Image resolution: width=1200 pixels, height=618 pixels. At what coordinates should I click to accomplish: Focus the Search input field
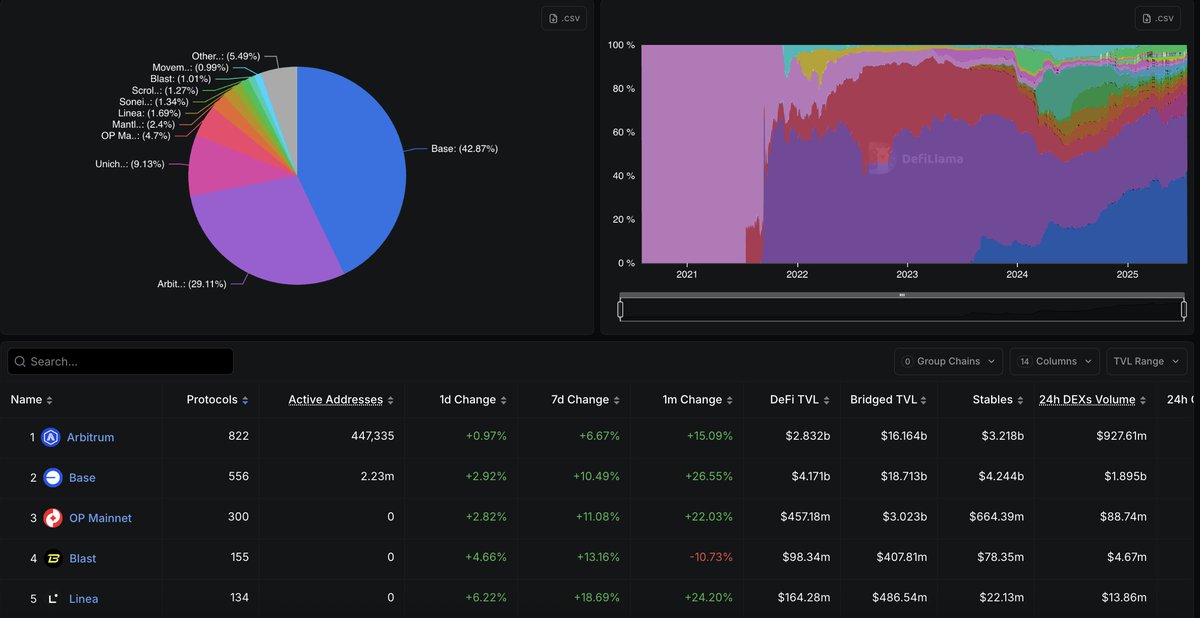click(120, 361)
